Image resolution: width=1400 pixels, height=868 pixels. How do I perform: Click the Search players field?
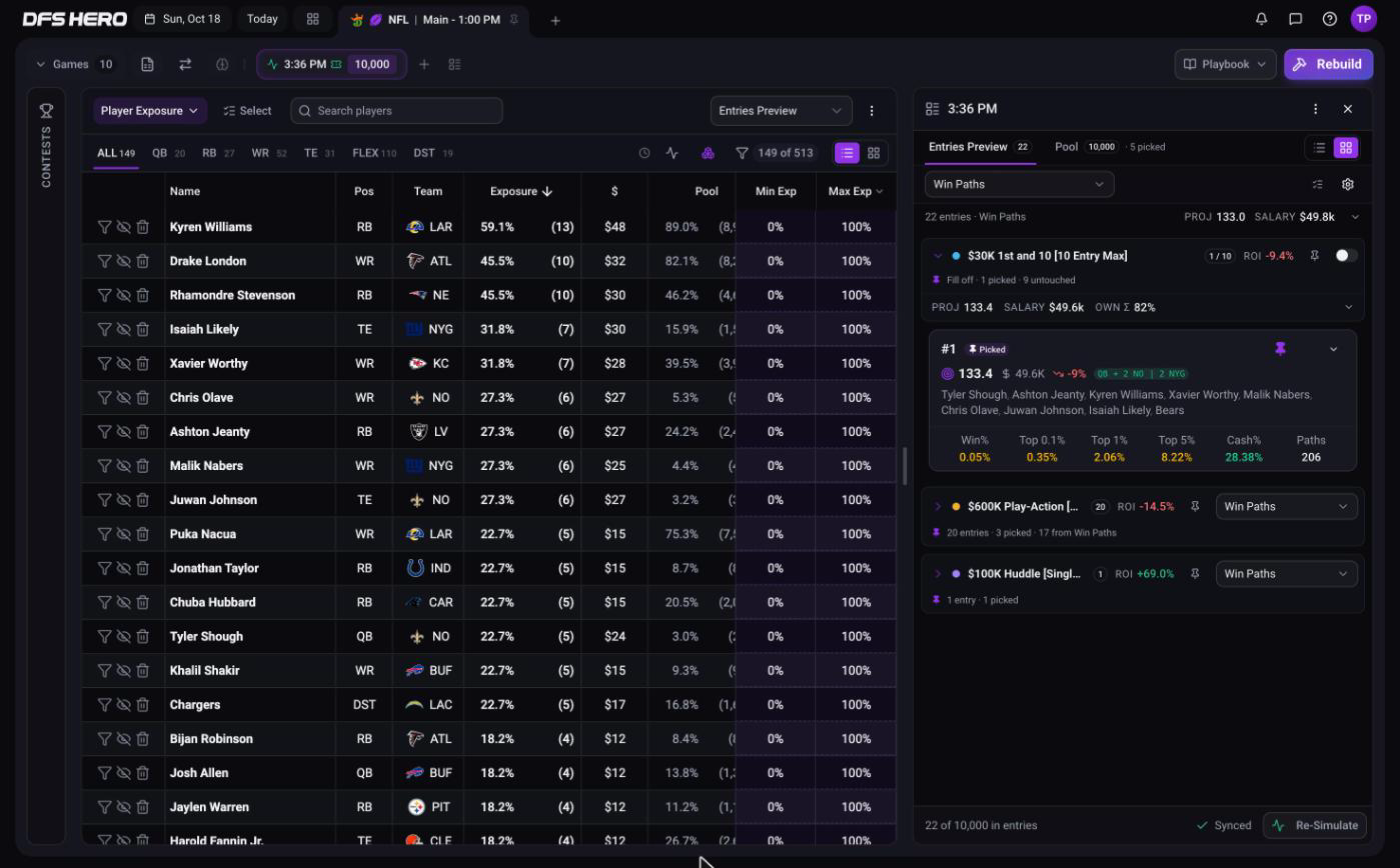tap(397, 111)
